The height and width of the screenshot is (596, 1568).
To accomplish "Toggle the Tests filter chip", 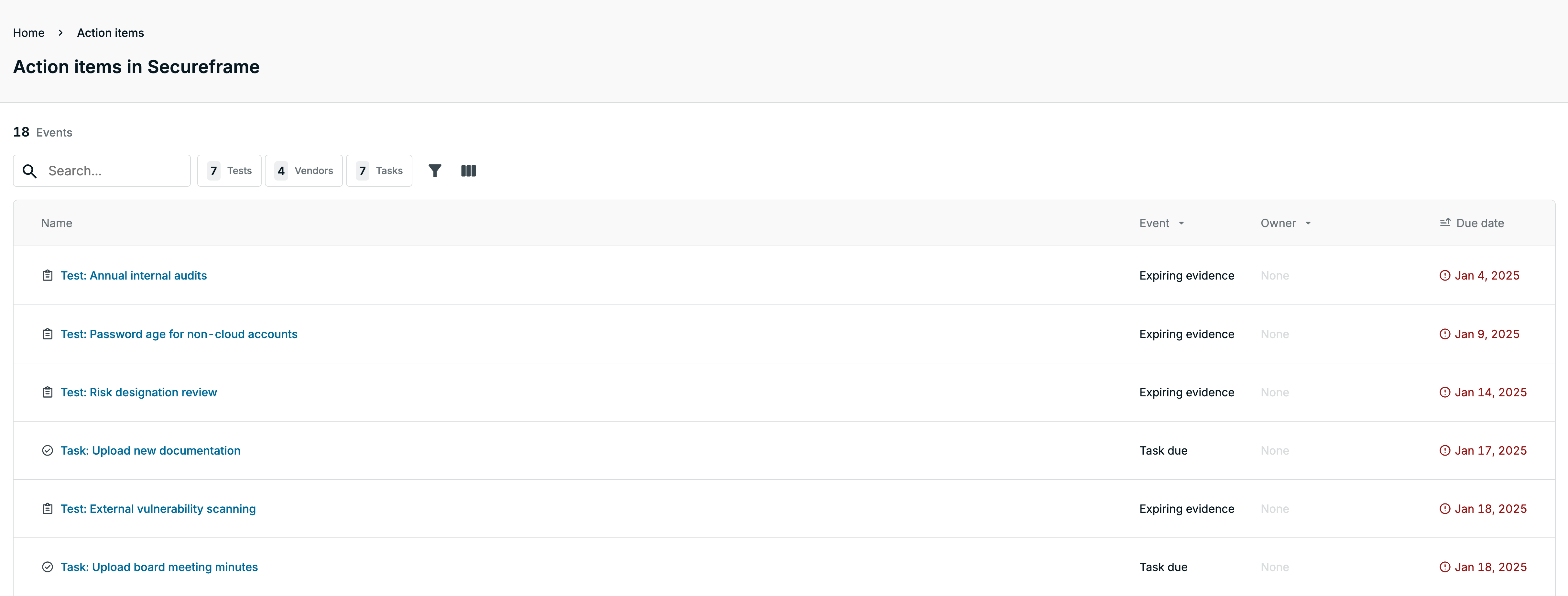I will point(230,171).
